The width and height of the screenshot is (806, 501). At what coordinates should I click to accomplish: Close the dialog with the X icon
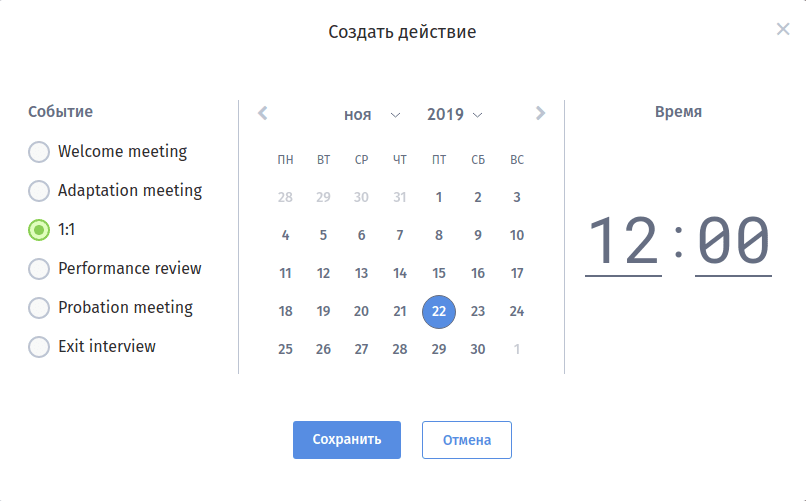(783, 29)
